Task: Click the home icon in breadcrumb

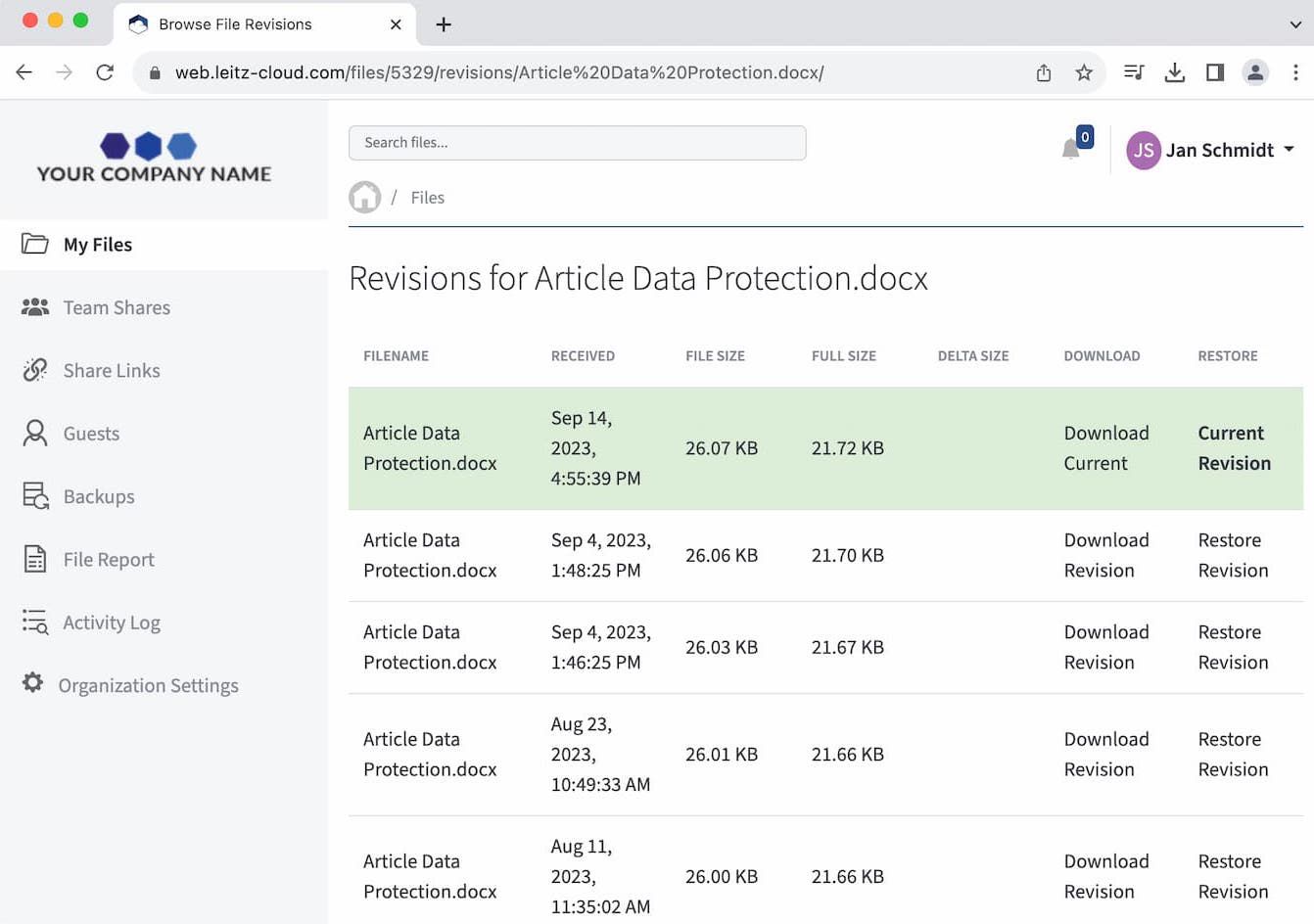Action: [x=364, y=198]
